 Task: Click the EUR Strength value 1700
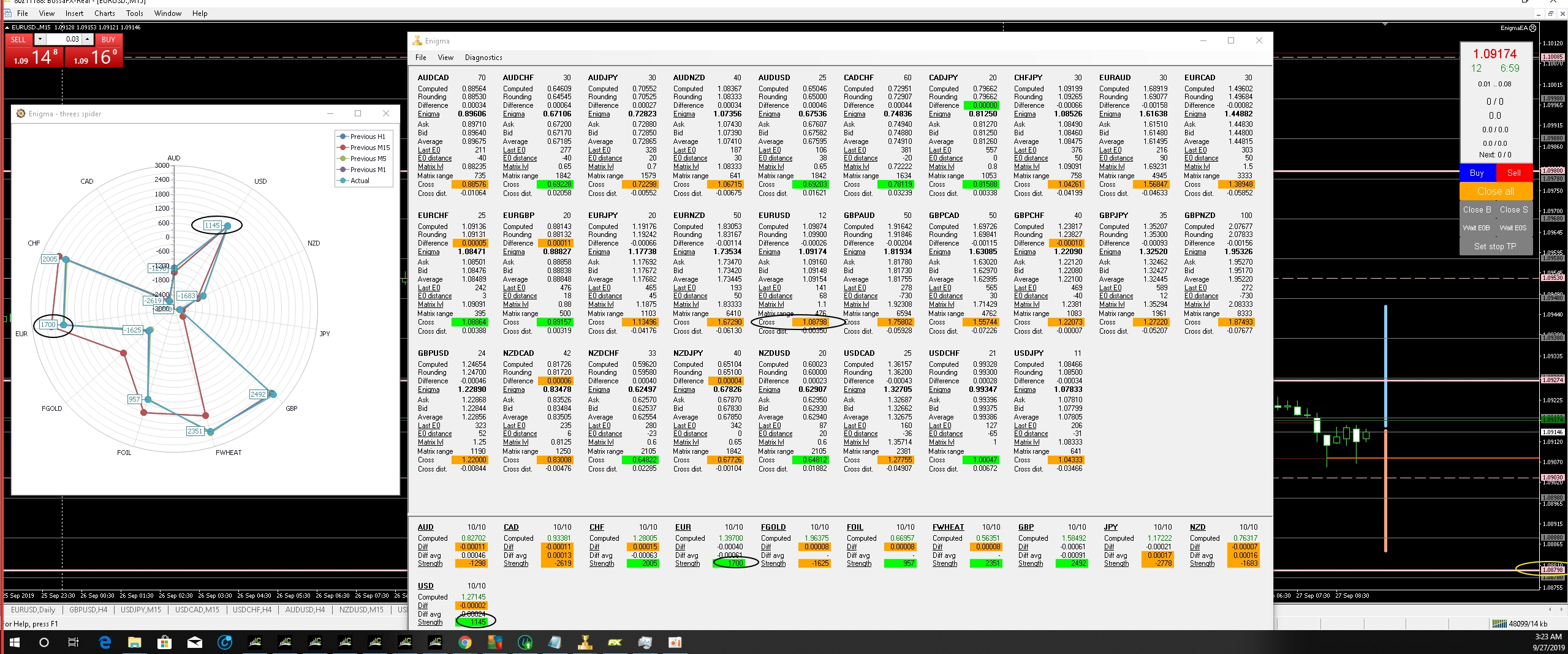point(729,563)
